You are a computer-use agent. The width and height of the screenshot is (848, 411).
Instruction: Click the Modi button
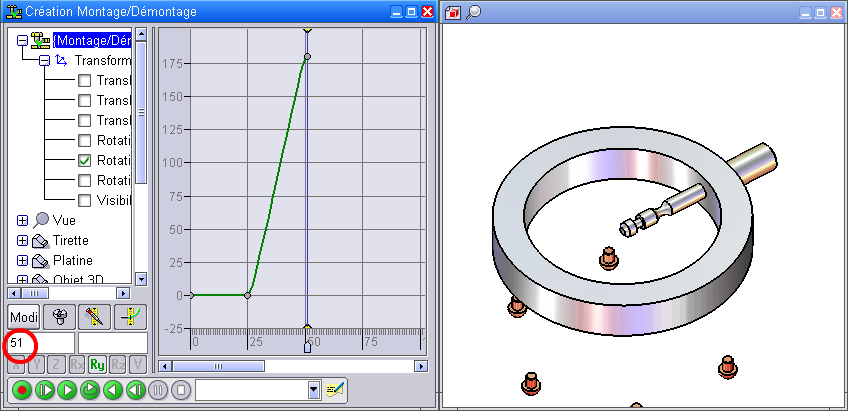coord(24,317)
